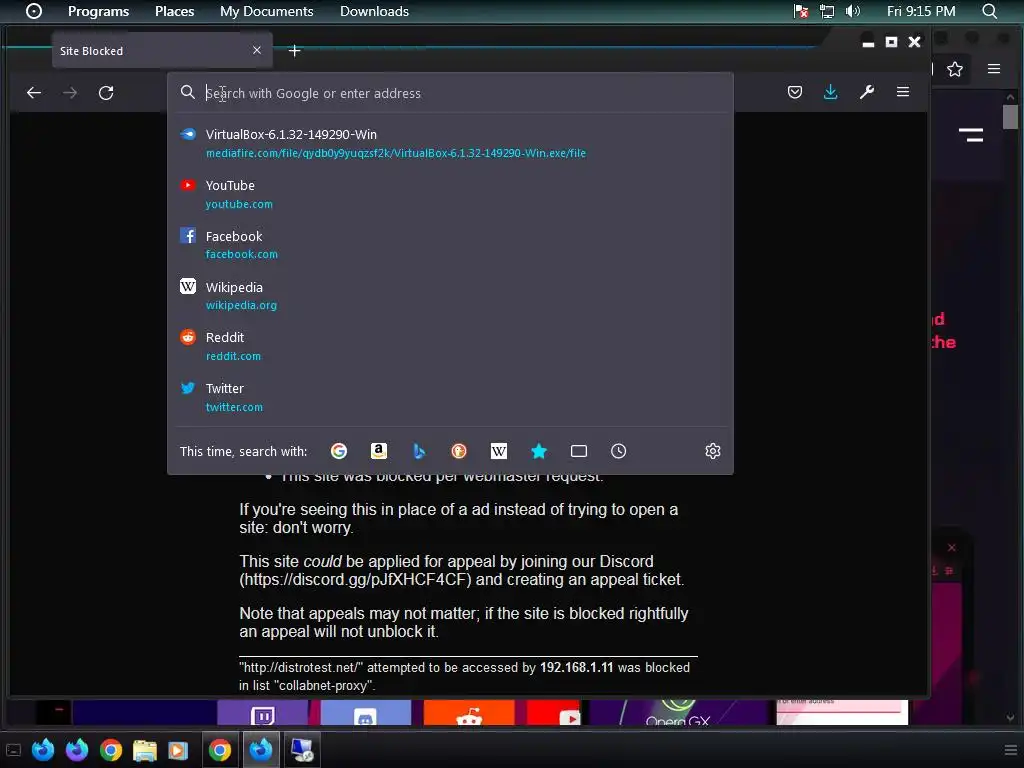
Task: Click the volume speaker tray icon
Action: click(852, 11)
